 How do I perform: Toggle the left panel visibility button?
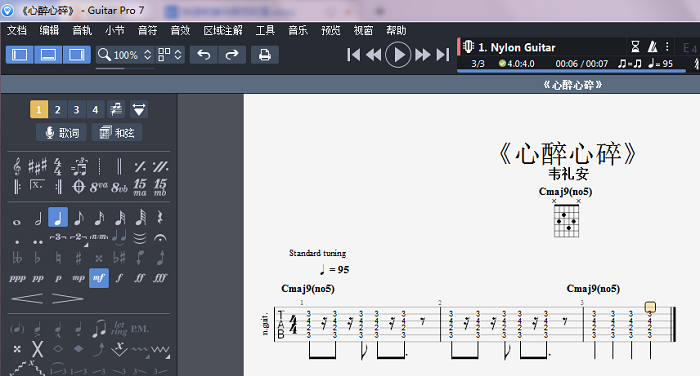click(x=20, y=55)
